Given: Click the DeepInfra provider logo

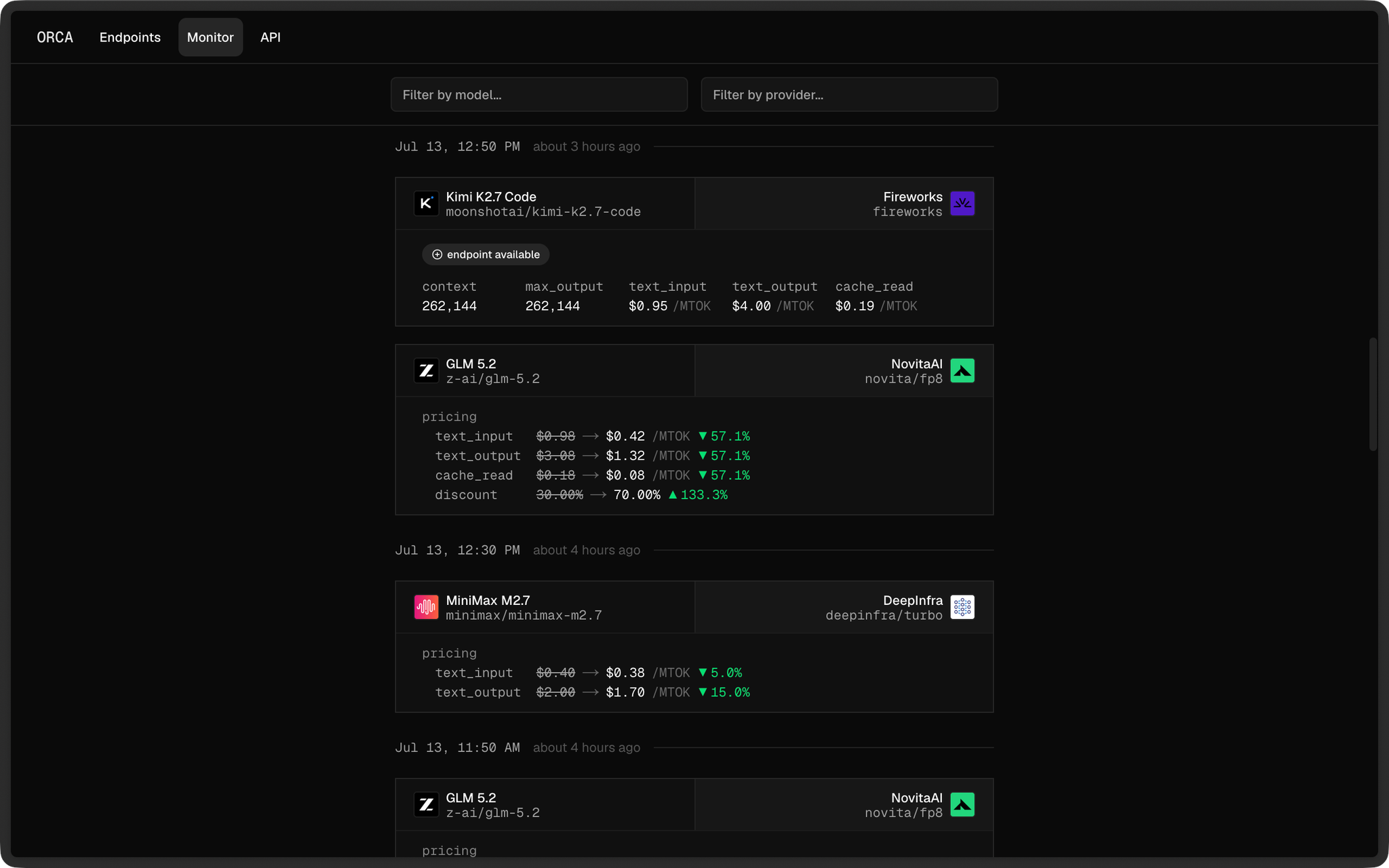Looking at the screenshot, I should [x=962, y=608].
